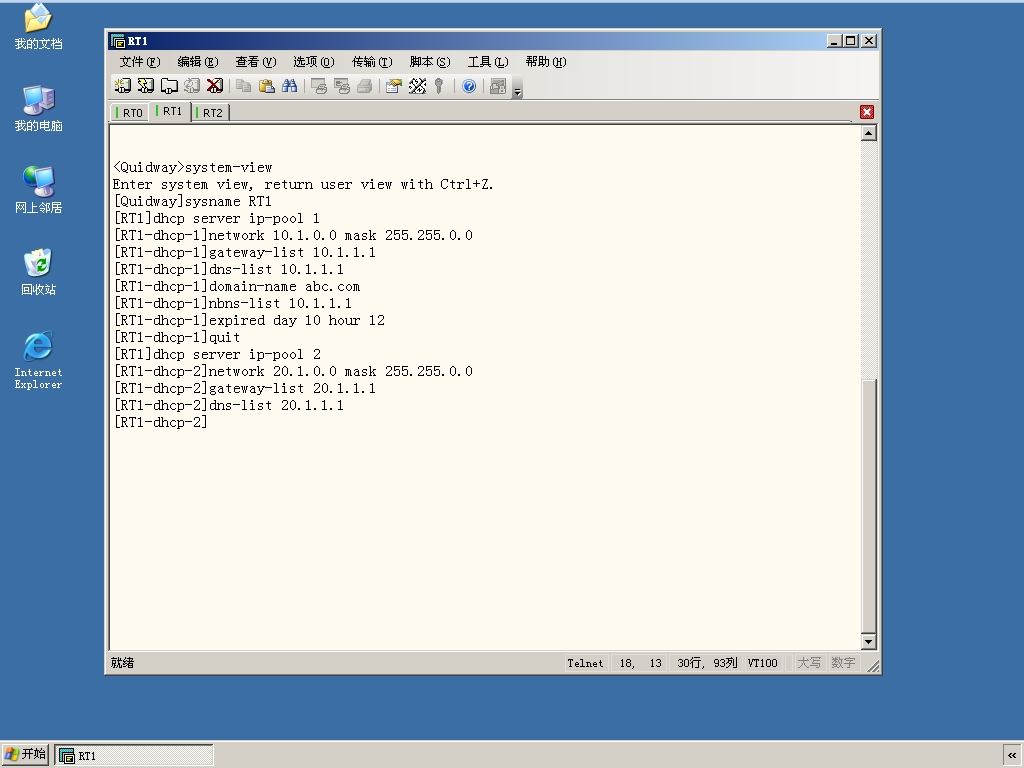The image size is (1024, 768).
Task: Open the 脚本(S) menu
Action: (430, 62)
